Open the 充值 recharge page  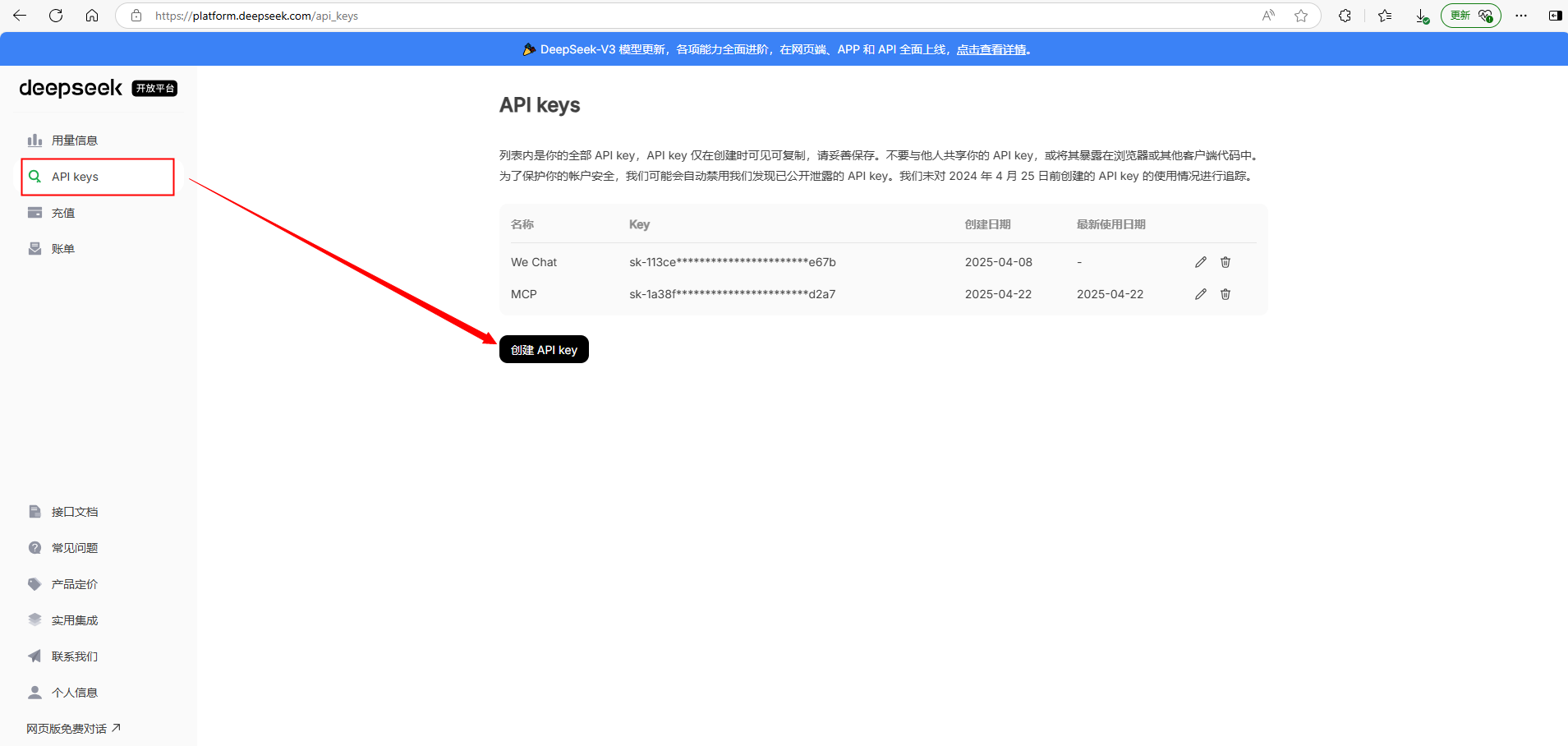[62, 212]
